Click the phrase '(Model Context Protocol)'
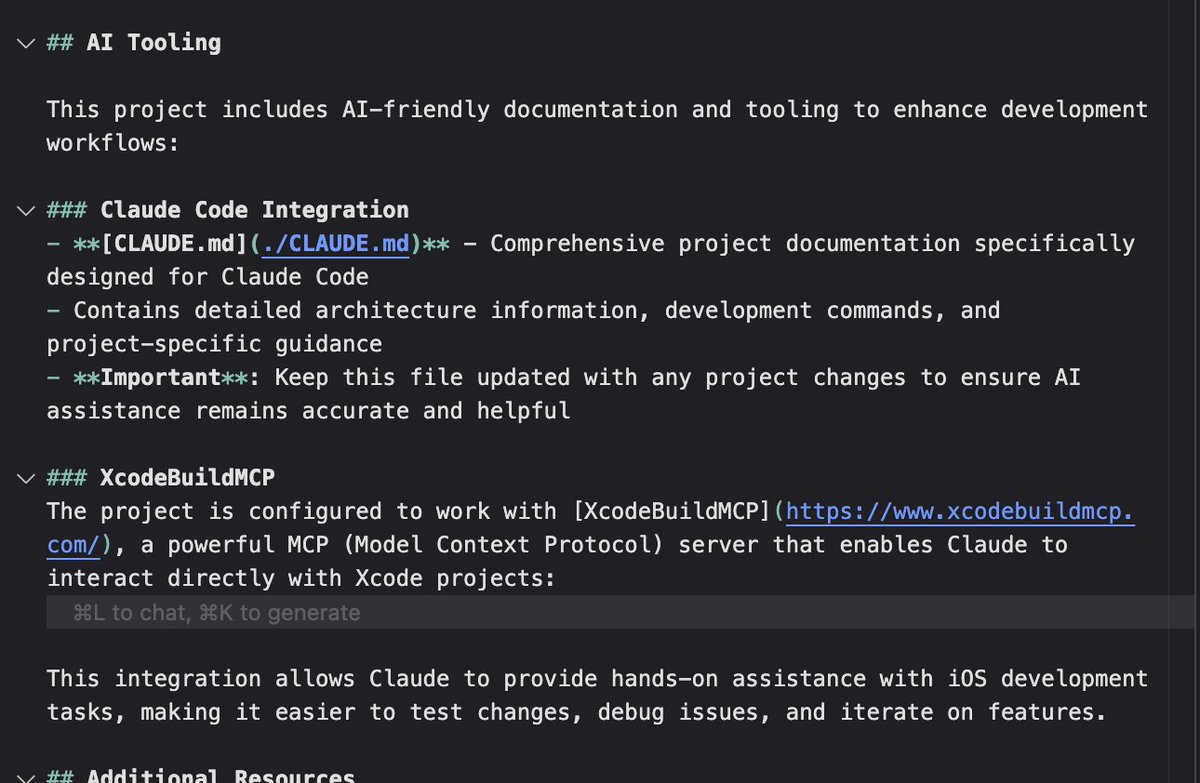Viewport: 1200px width, 783px height. (503, 545)
